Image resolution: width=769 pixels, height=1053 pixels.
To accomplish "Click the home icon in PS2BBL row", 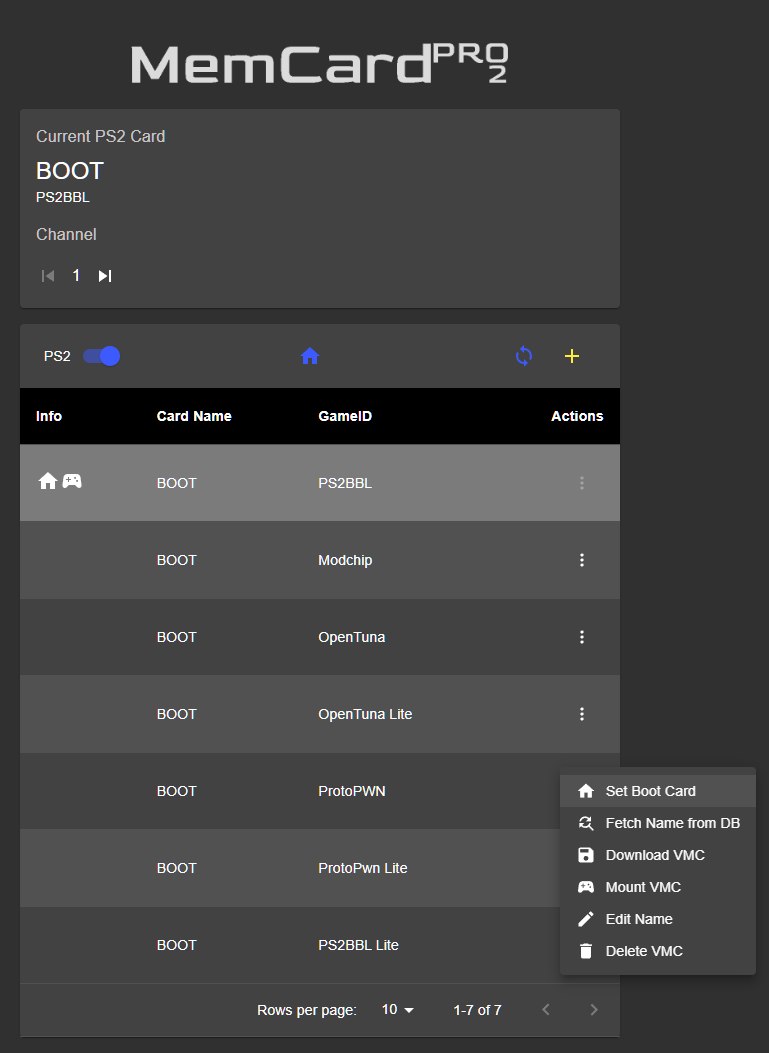I will [47, 481].
